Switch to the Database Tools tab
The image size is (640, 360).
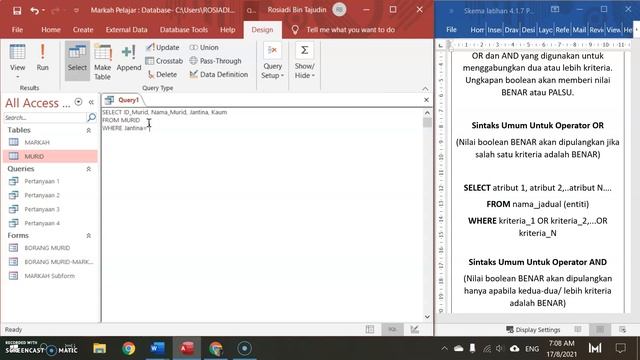tap(184, 30)
